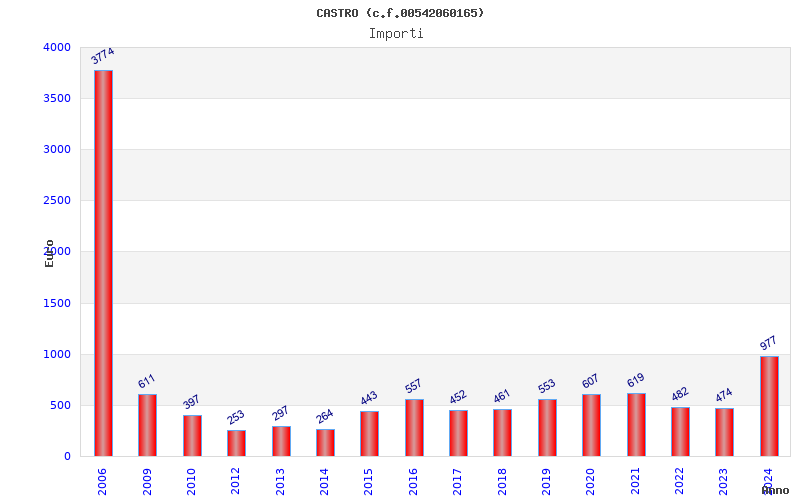
Task: Click the 977 data label
Action: click(768, 343)
